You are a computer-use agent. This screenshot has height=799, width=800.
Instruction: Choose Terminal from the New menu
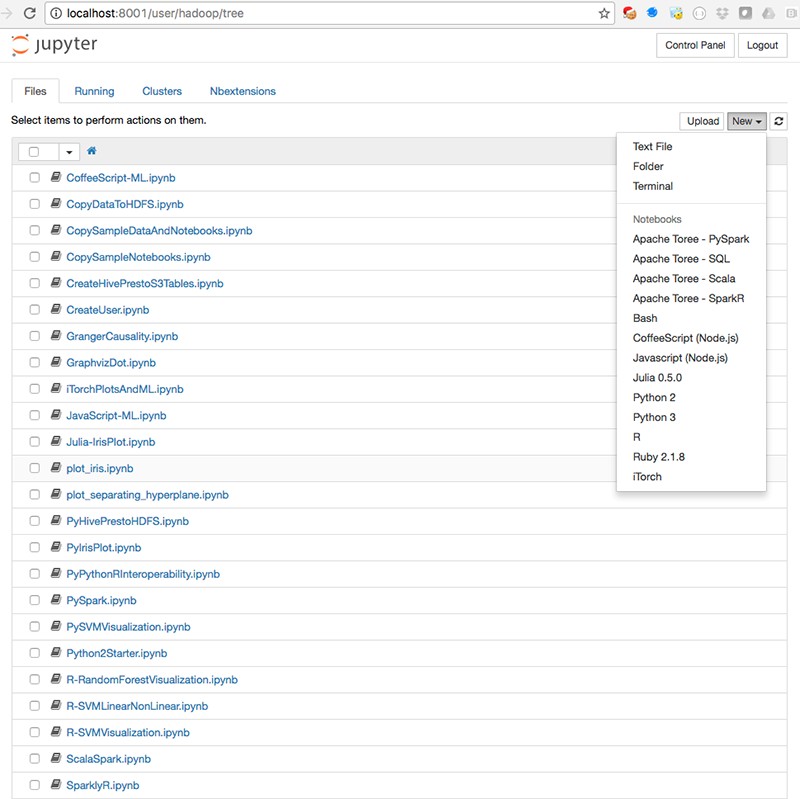[652, 186]
